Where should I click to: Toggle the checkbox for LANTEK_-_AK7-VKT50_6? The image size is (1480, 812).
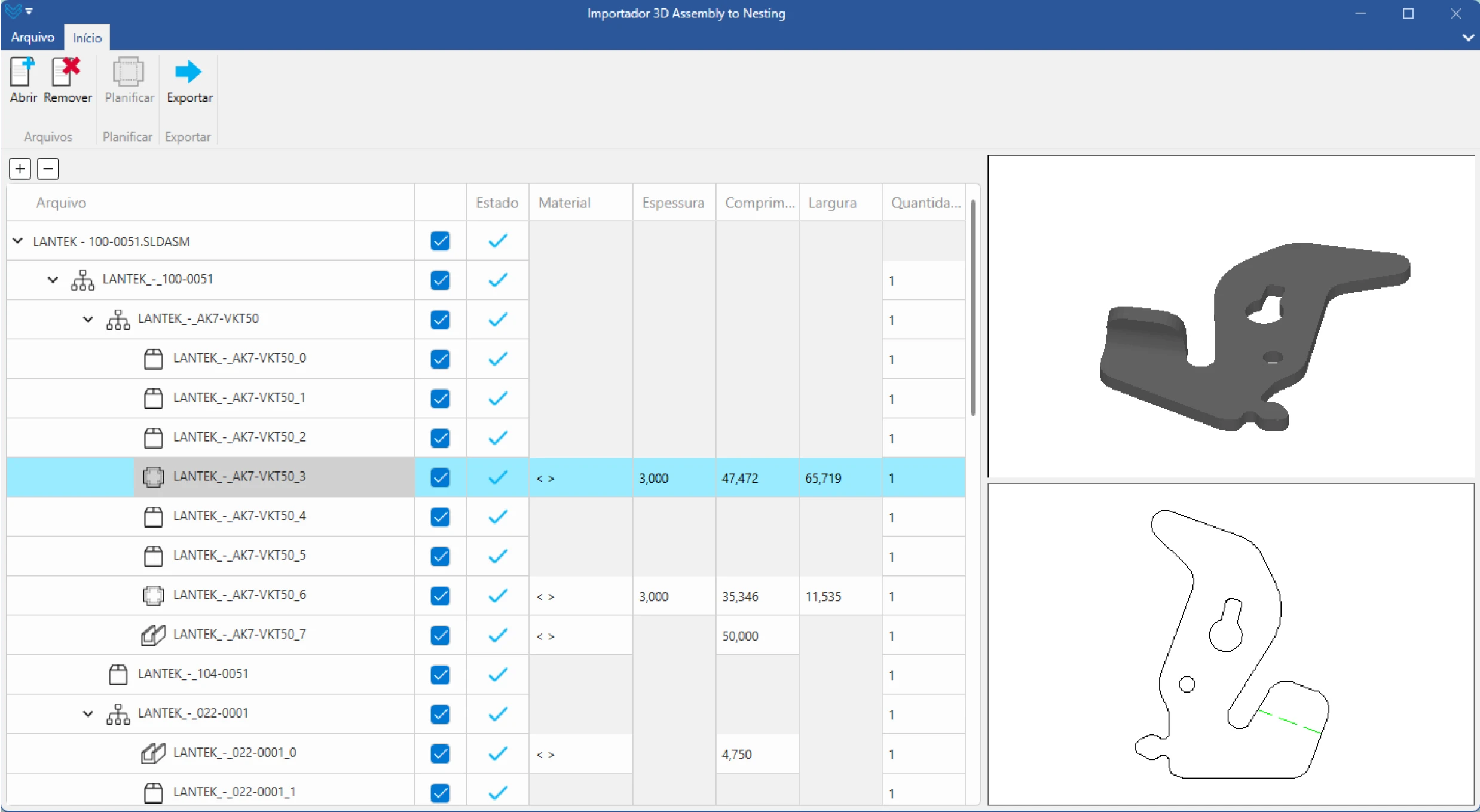coord(440,596)
